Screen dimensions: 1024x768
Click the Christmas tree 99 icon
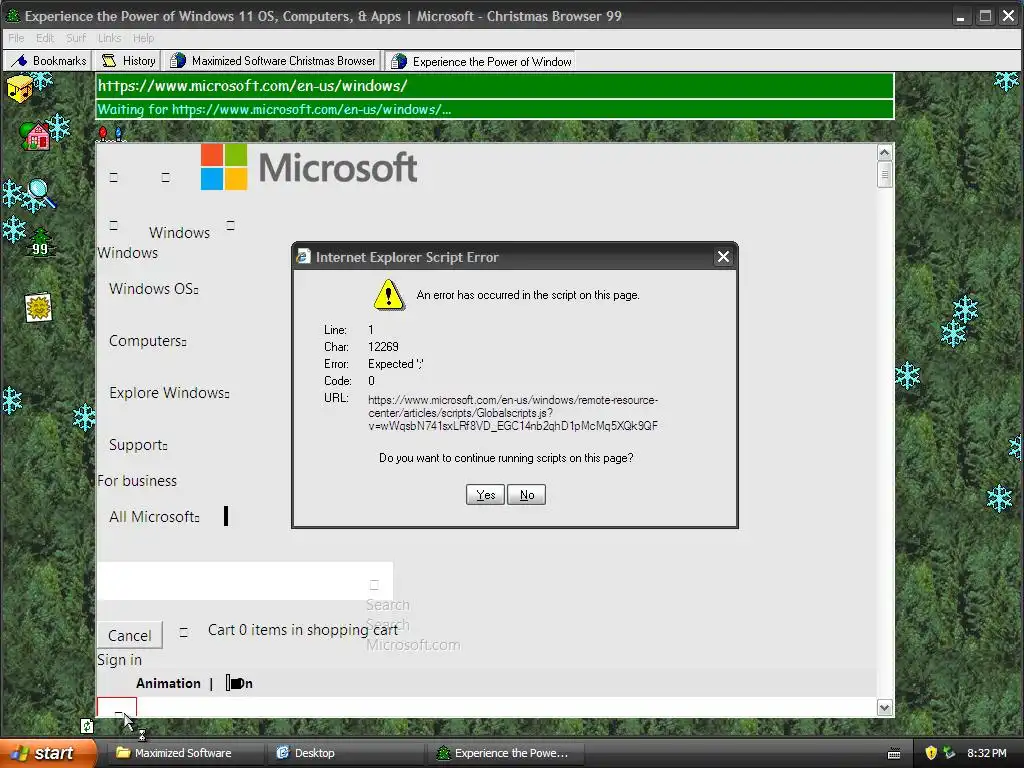pos(40,243)
